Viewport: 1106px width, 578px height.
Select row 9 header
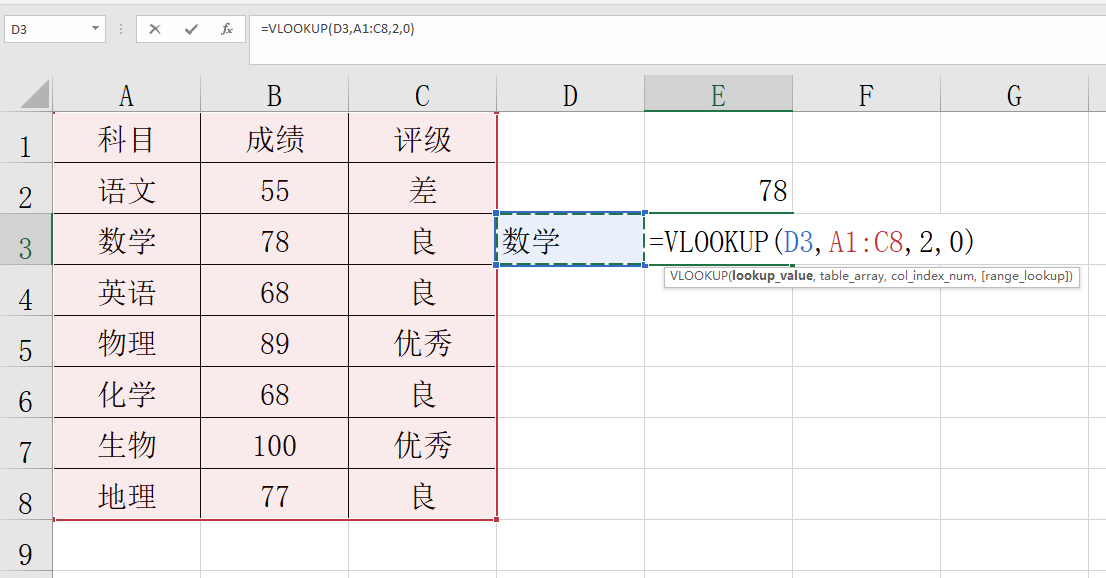point(26,545)
